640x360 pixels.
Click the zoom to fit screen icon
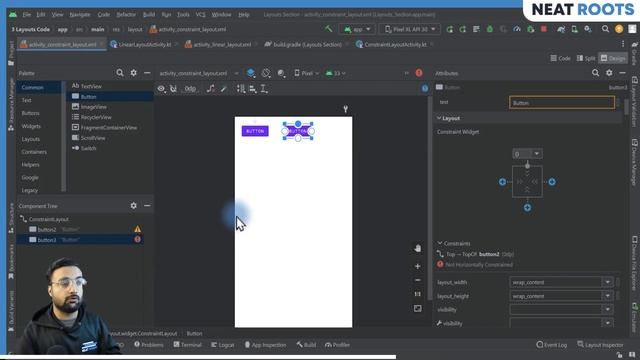[418, 309]
